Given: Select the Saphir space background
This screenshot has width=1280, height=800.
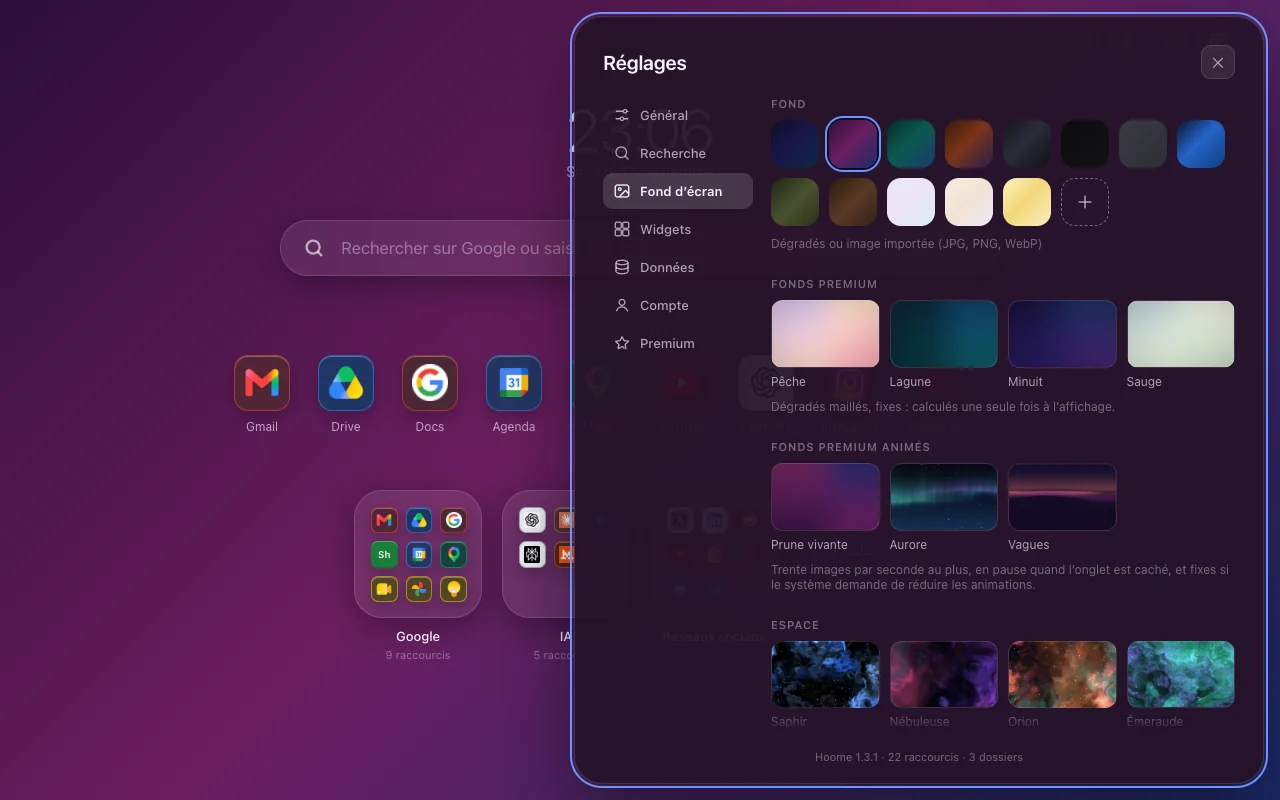Looking at the screenshot, I should (825, 675).
